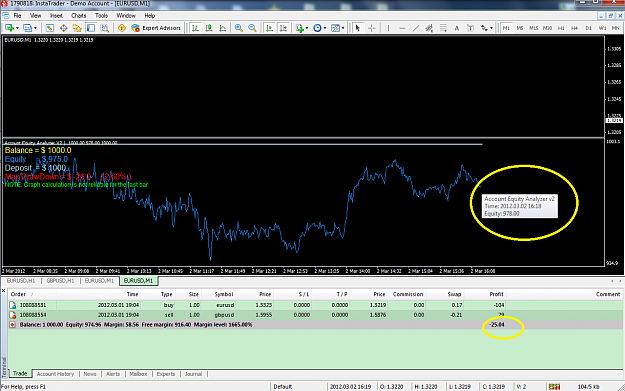Sort trades by Order column header
Screen dimensions: 625x391
coord(18,294)
